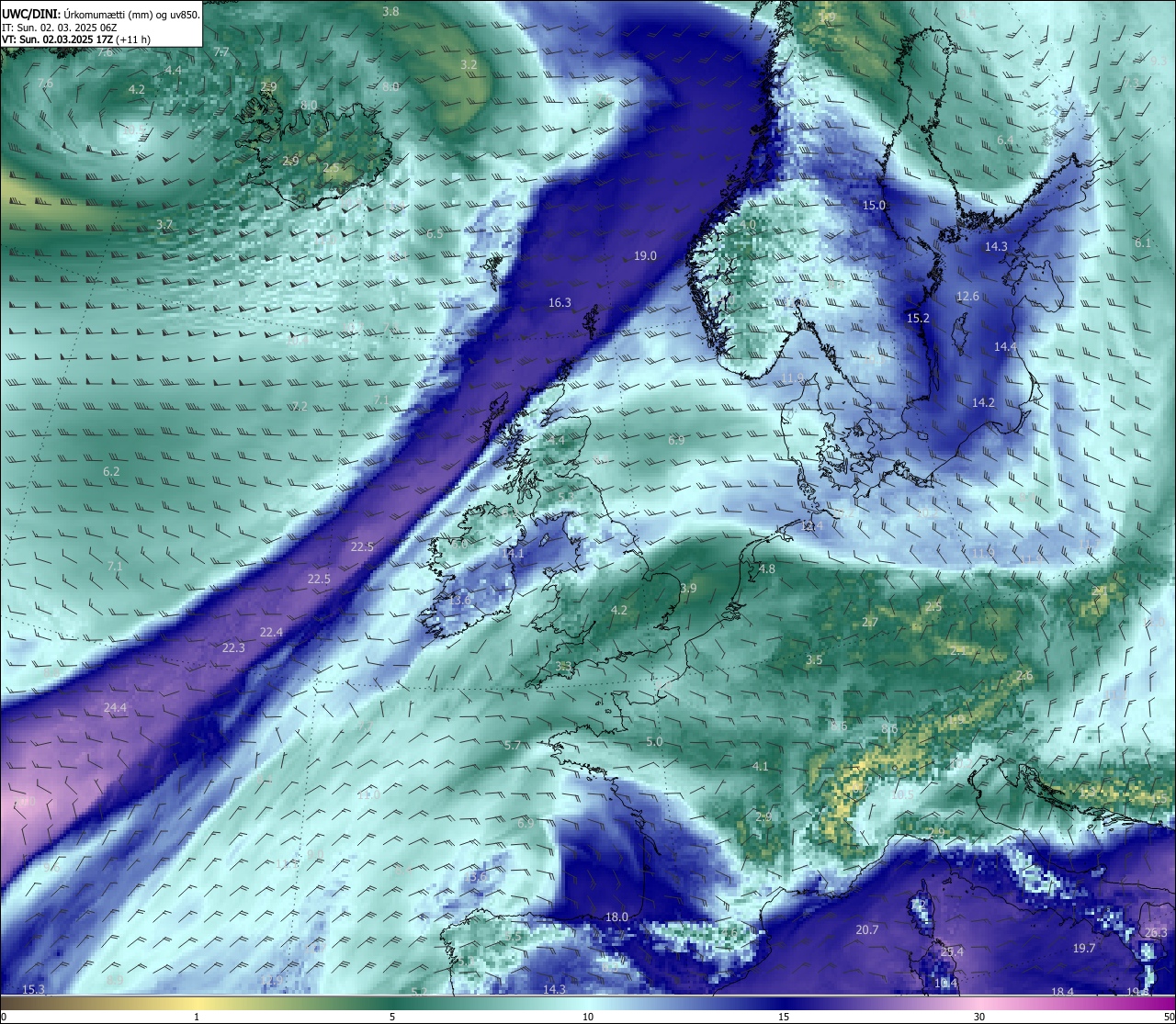Screen dimensions: 1176x1024
Task: Click the 14.2 value on the map
Action: click(983, 403)
